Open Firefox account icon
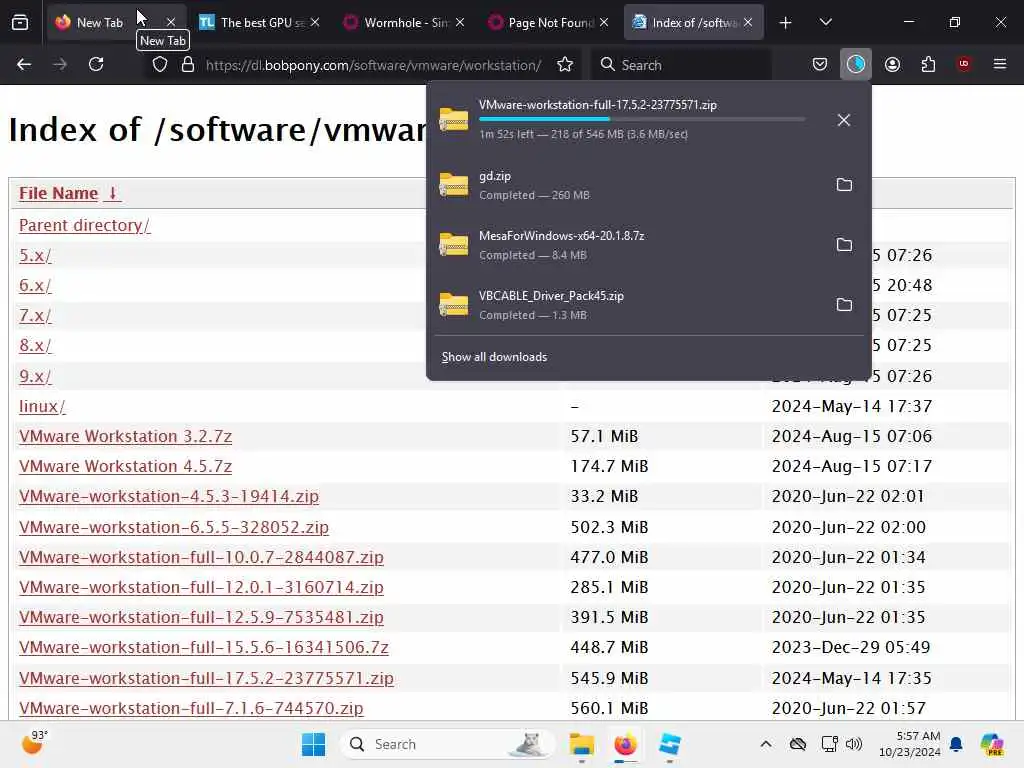The height and width of the screenshot is (768, 1024). [x=892, y=64]
